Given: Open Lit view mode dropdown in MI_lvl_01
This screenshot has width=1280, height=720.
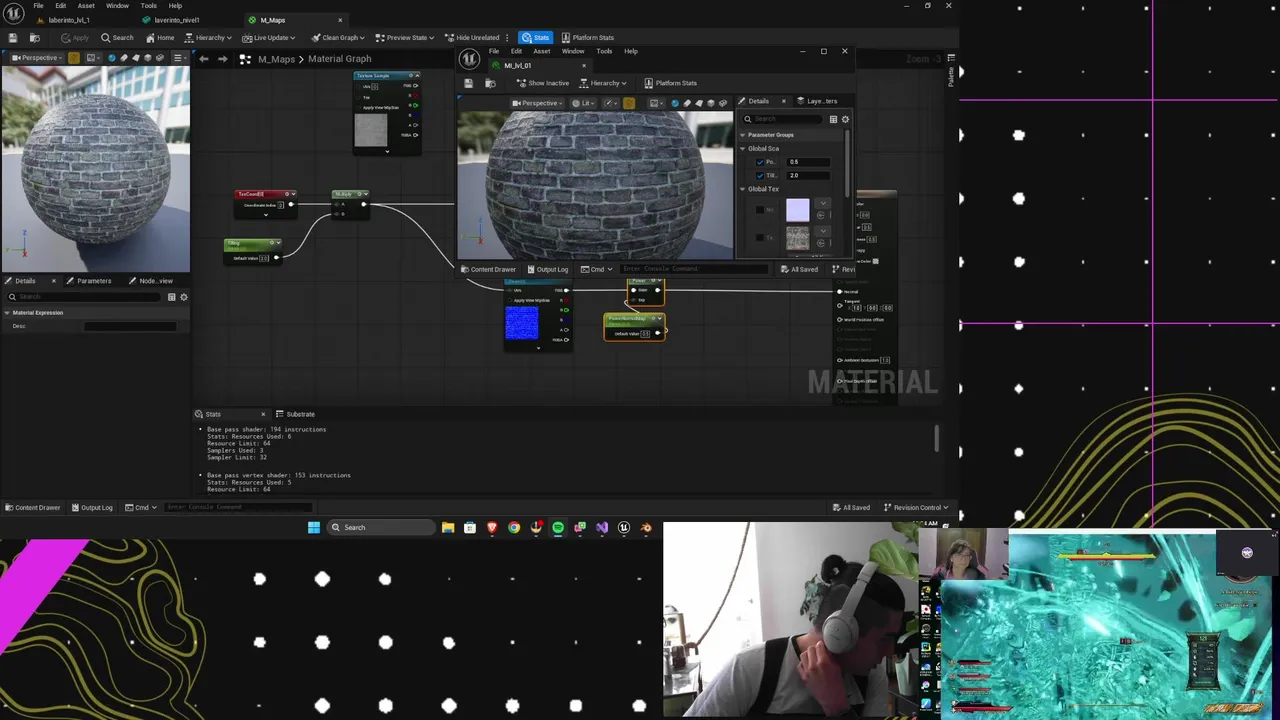Looking at the screenshot, I should [583, 103].
